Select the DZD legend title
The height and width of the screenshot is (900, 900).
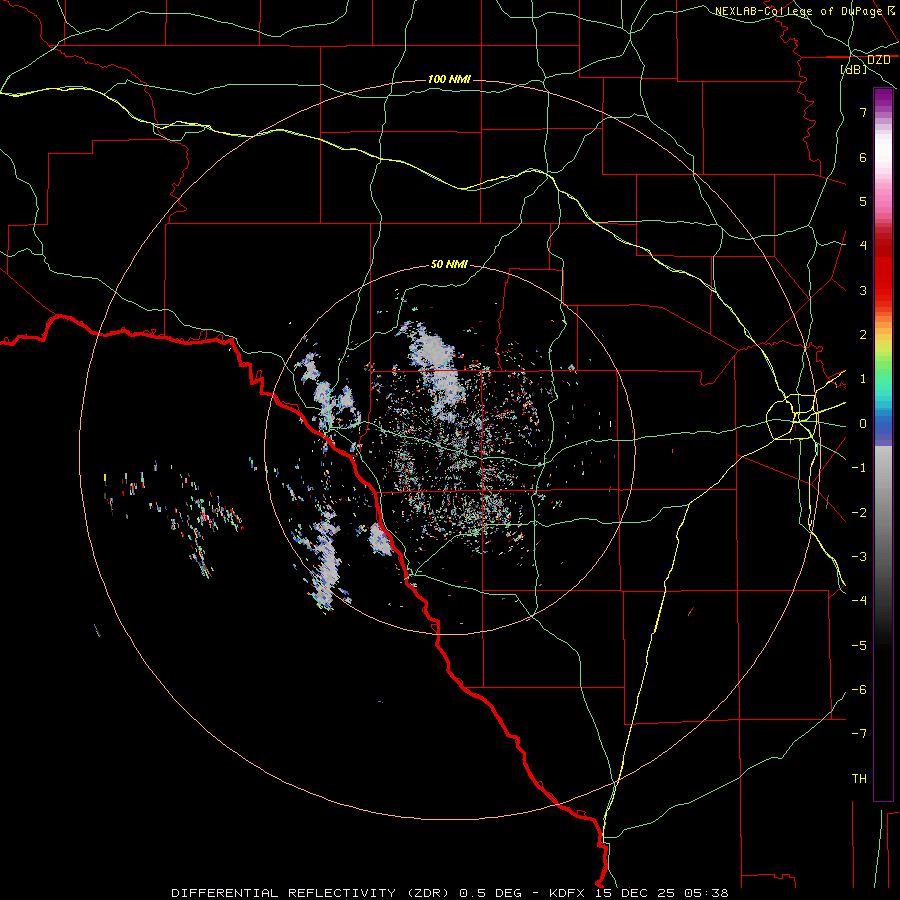pos(878,59)
